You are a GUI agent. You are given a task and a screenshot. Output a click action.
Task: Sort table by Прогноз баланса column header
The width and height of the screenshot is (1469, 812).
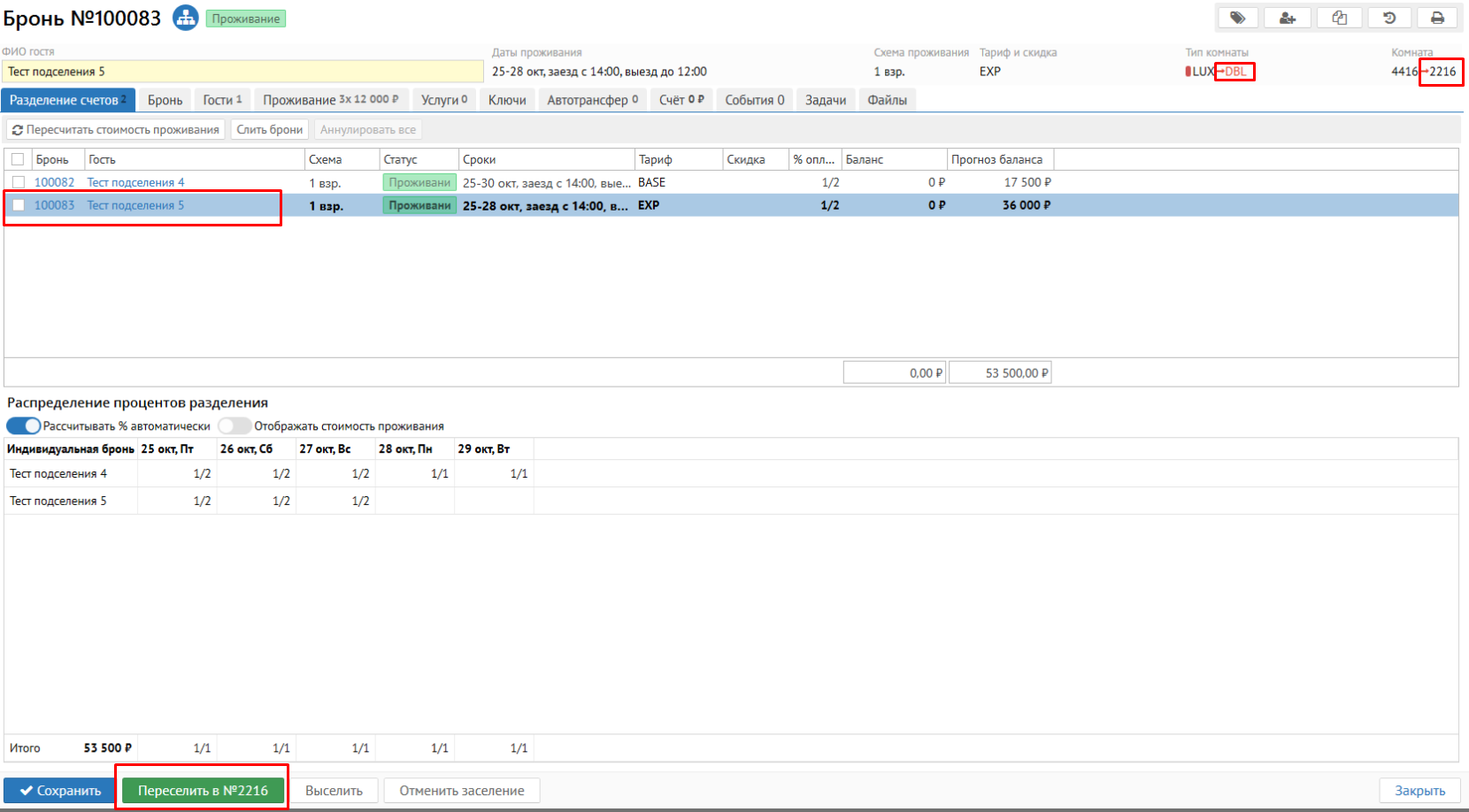click(996, 160)
